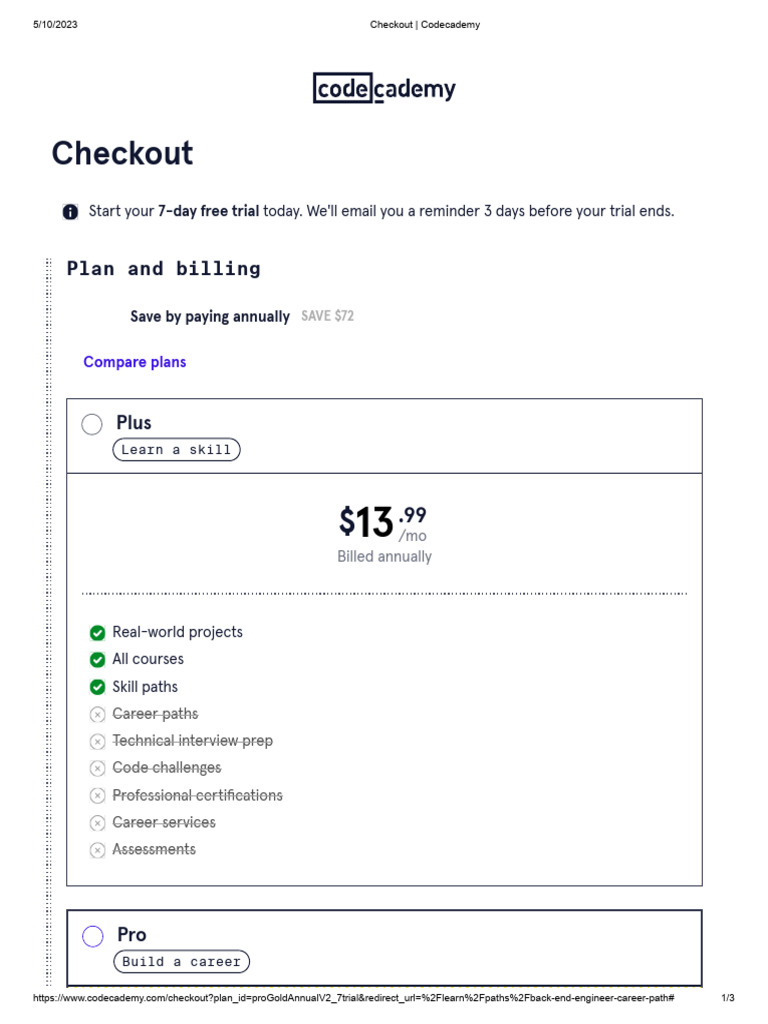Select the Pro plan radio button

(93, 936)
